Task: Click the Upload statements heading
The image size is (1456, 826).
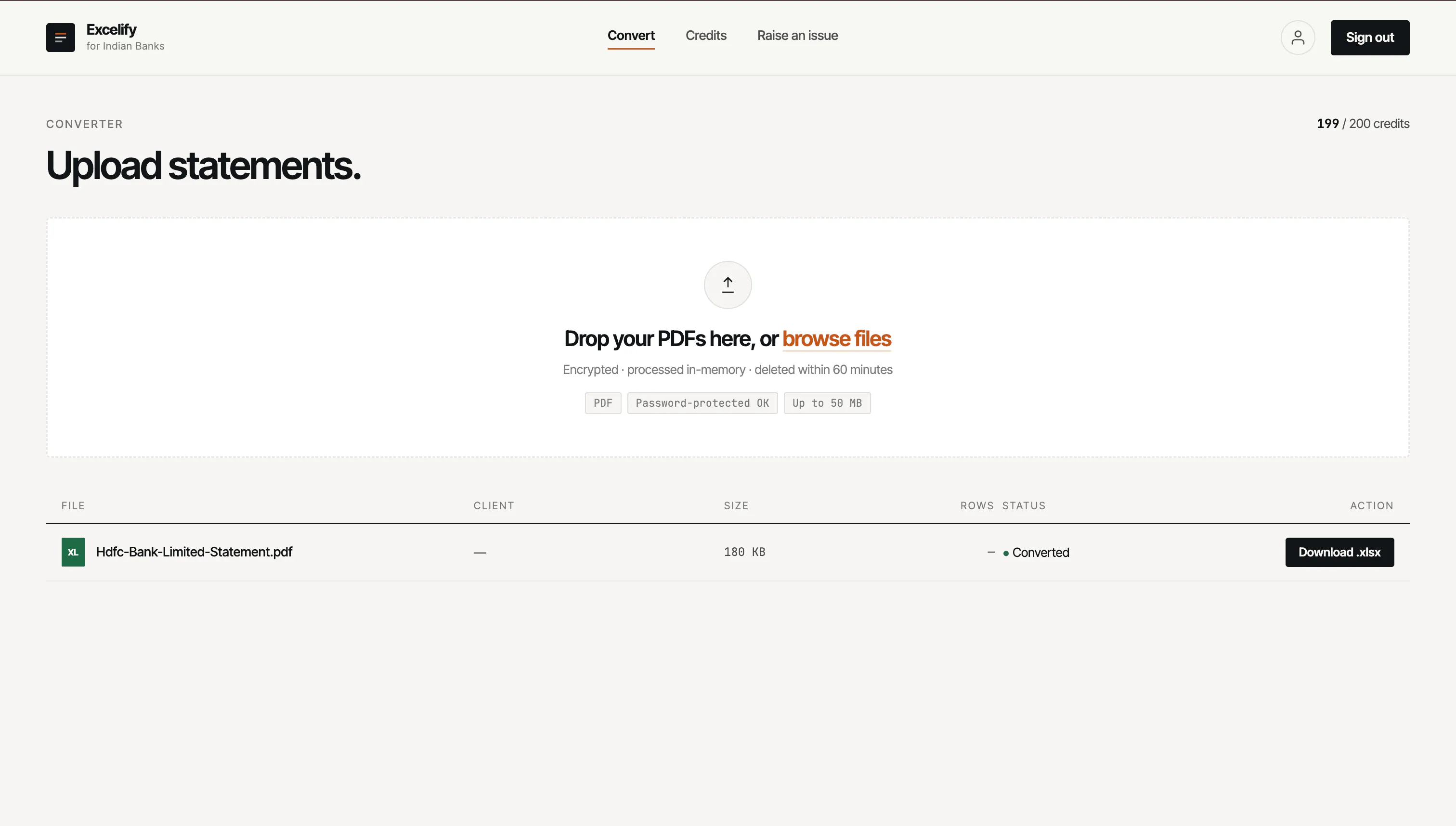Action: tap(203, 166)
